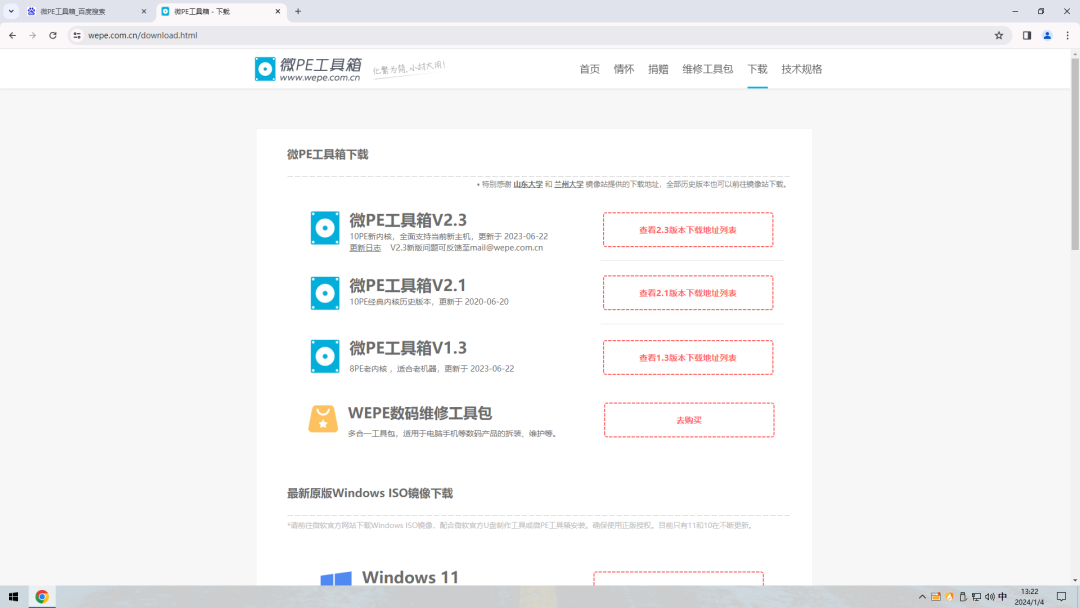The image size is (1080, 608).
Task: Click the 微PE工具箱V1.3 title text
Action: tap(408, 348)
